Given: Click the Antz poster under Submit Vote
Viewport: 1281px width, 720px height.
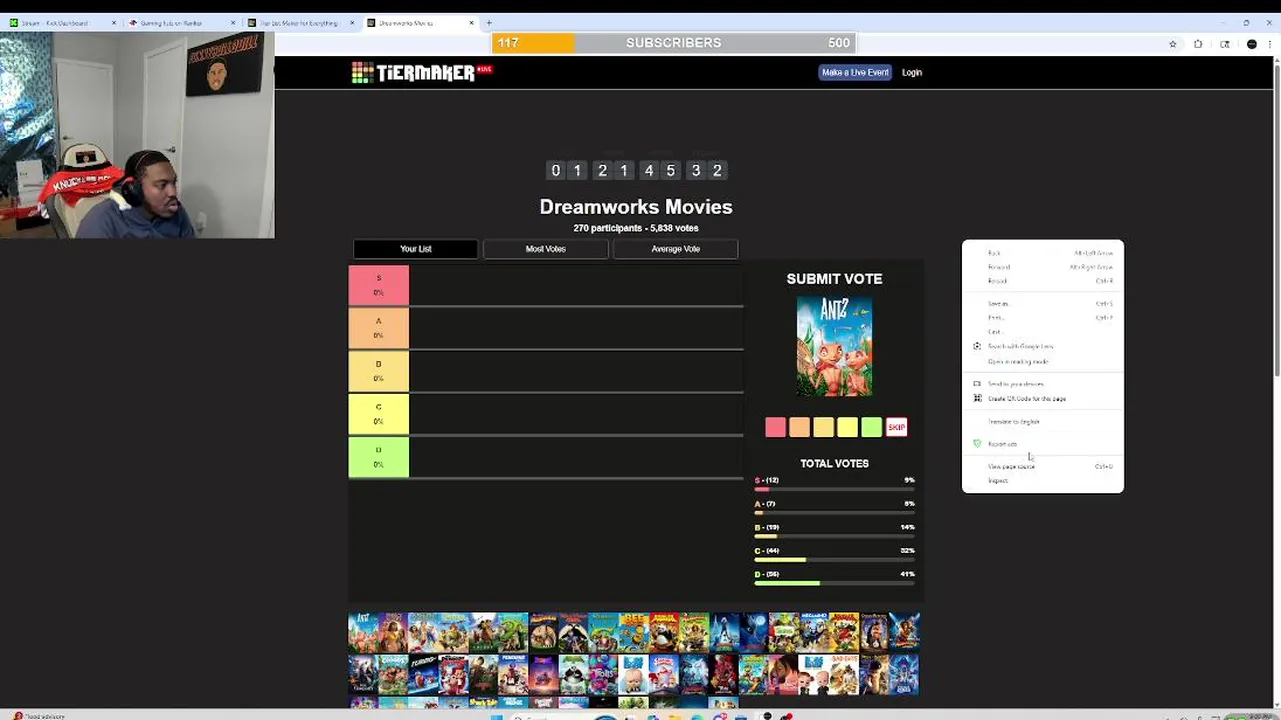Looking at the screenshot, I should 834,346.
